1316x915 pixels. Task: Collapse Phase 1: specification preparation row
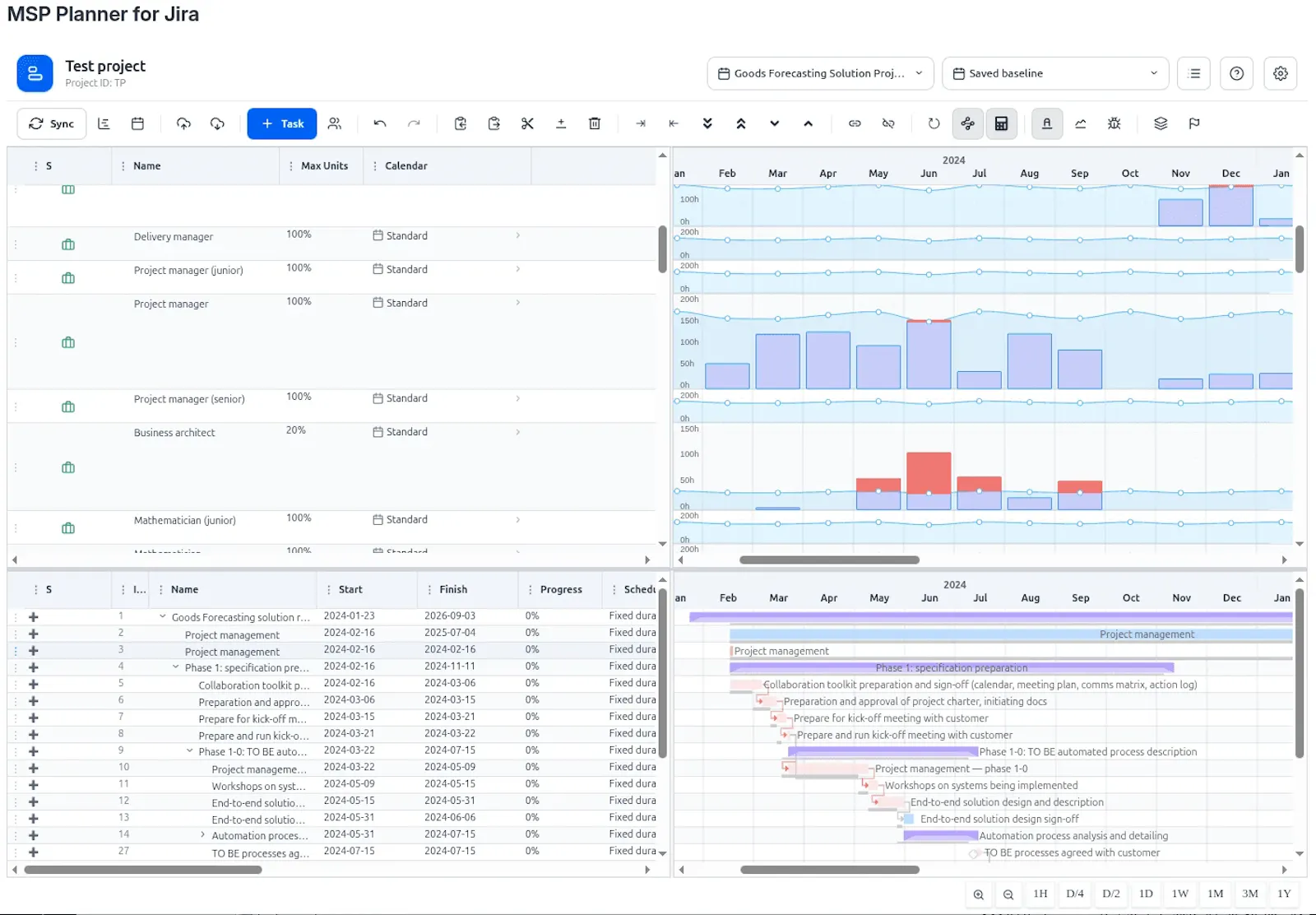(175, 667)
